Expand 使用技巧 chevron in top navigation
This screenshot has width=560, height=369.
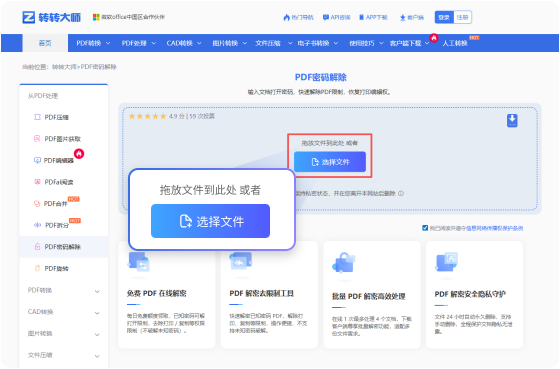coord(381,43)
